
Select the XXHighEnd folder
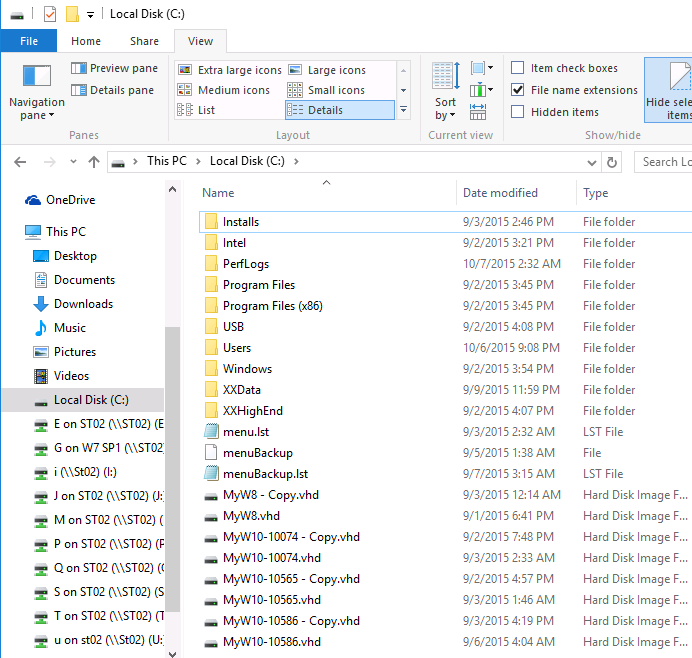point(244,411)
